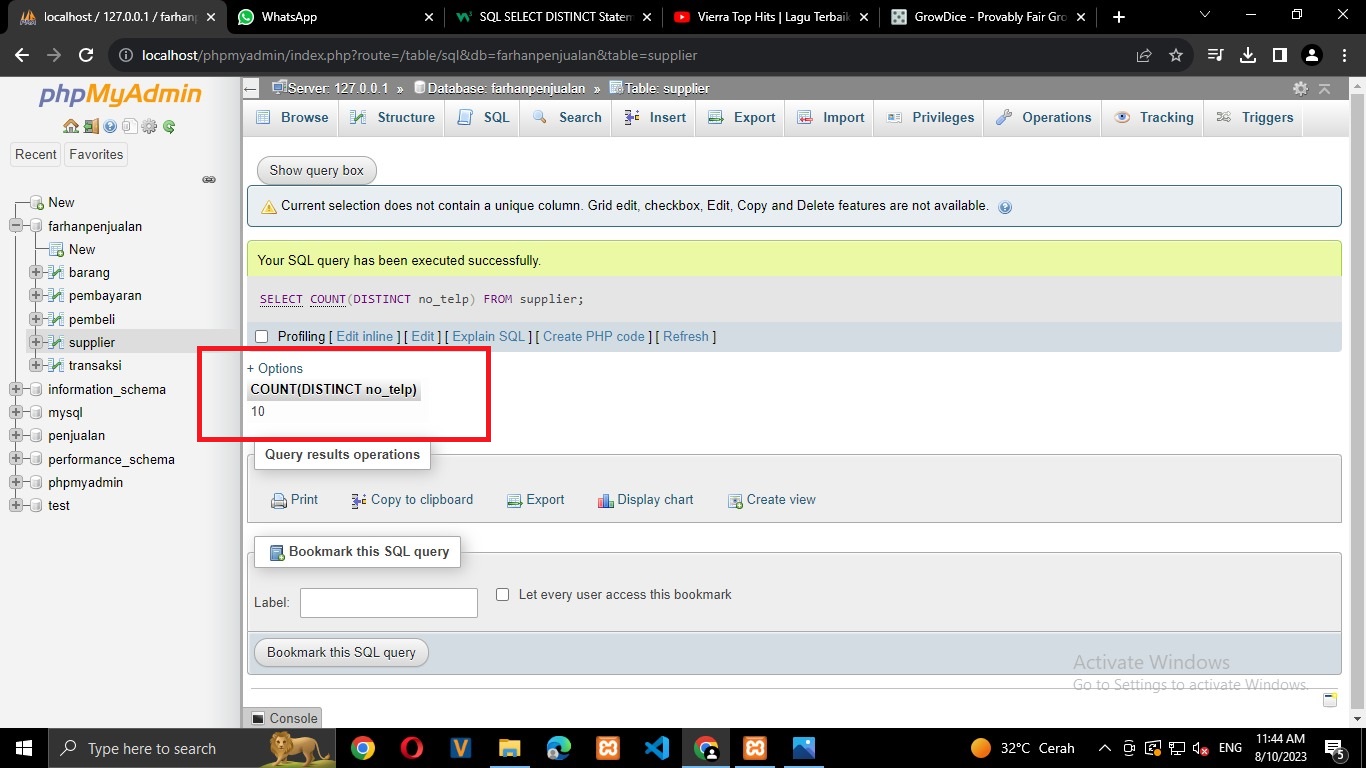The image size is (1366, 768).
Task: Open File Explorer from the taskbar
Action: tap(510, 748)
